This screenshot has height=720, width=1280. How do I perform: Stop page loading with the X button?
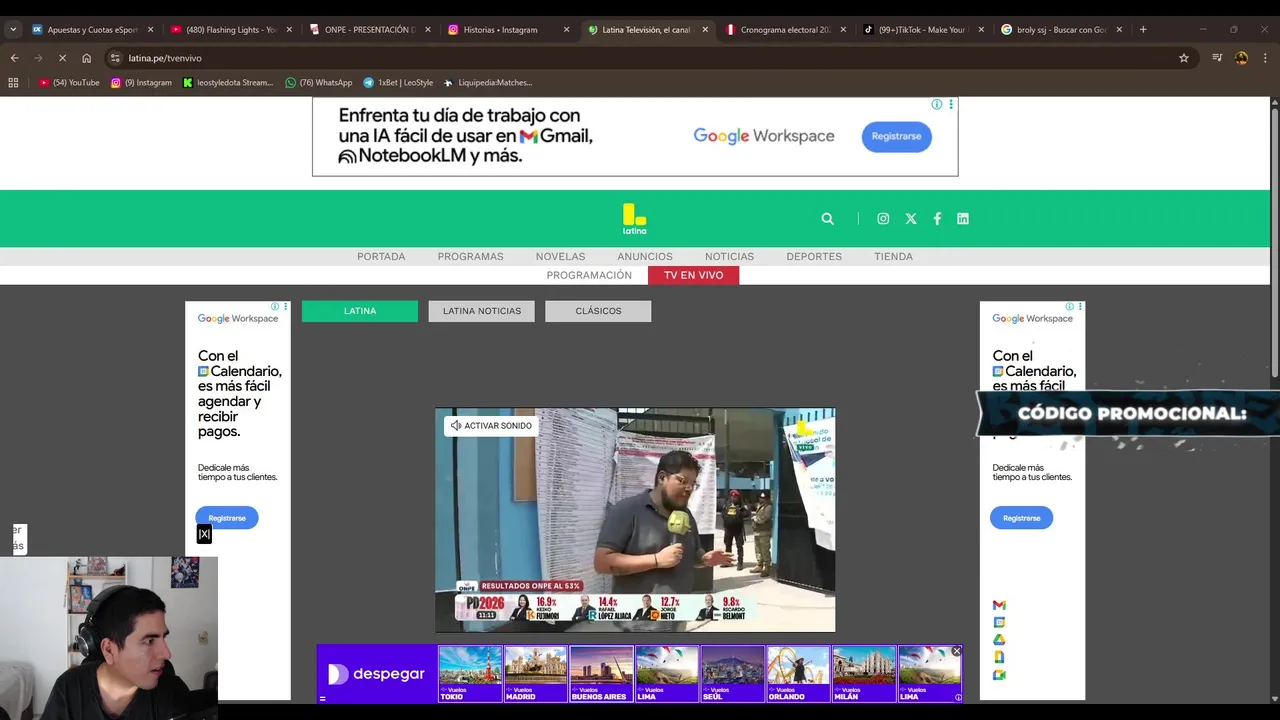click(x=62, y=58)
